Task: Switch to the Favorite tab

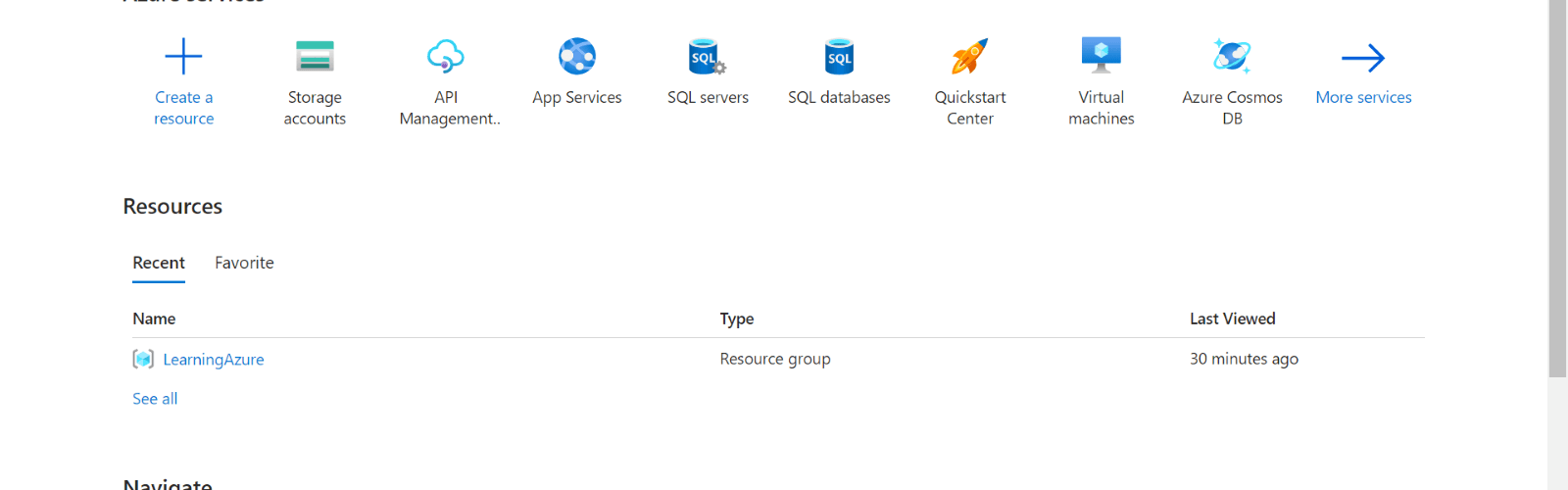Action: (244, 263)
